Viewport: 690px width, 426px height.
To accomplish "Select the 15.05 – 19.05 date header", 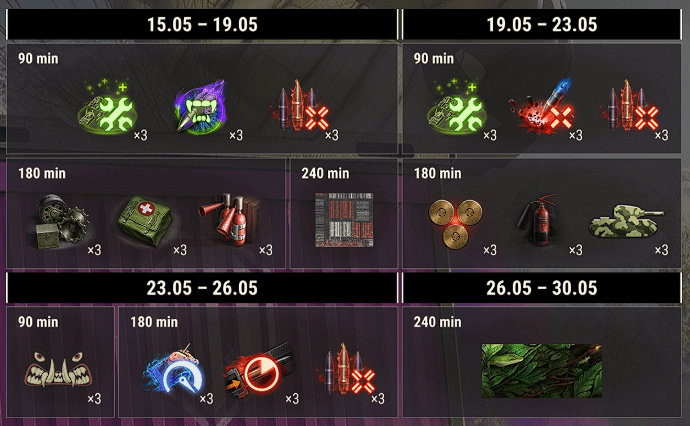I will tap(202, 25).
